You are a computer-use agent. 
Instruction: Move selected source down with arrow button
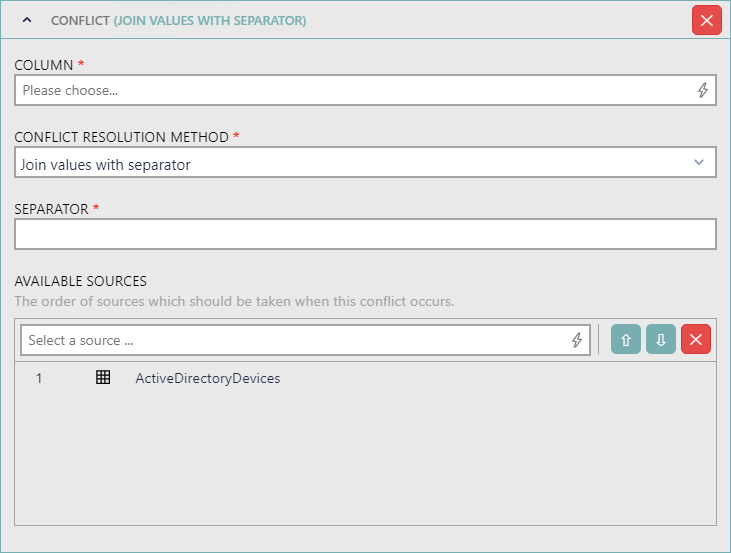click(x=661, y=340)
